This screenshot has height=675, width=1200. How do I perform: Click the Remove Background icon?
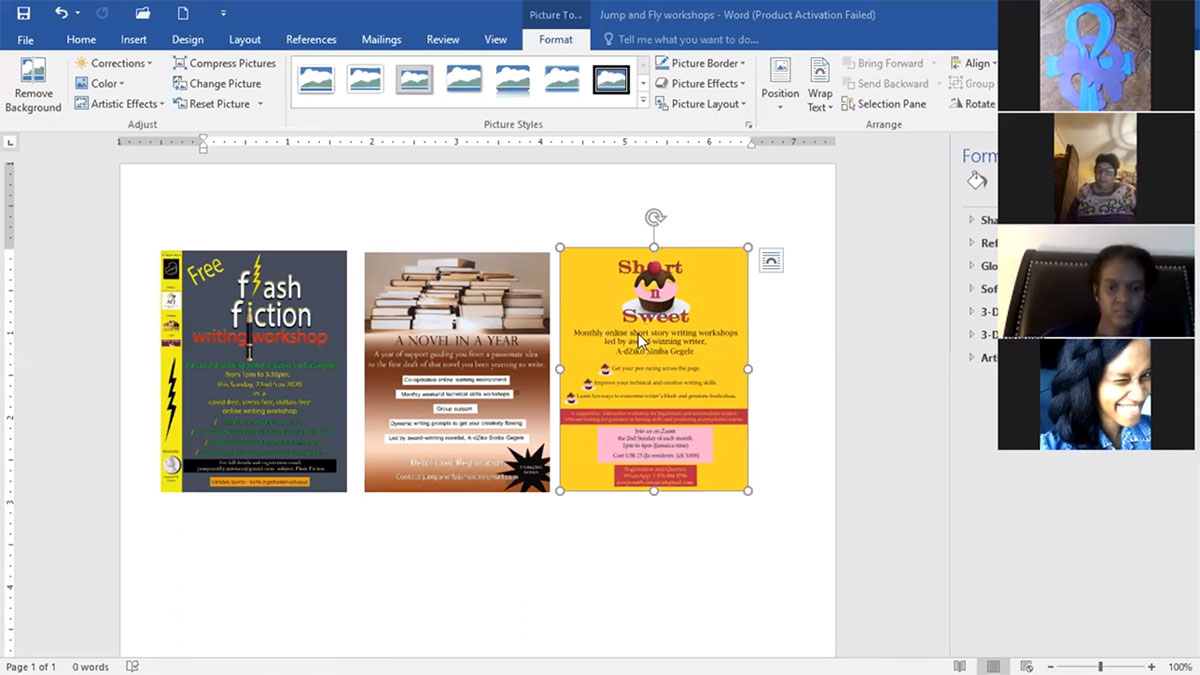(x=33, y=84)
